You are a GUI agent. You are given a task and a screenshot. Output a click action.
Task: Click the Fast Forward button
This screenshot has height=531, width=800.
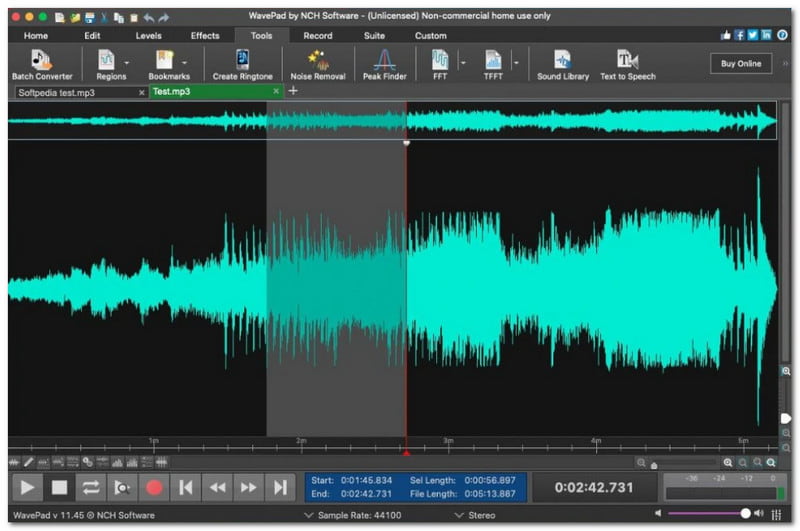point(248,488)
